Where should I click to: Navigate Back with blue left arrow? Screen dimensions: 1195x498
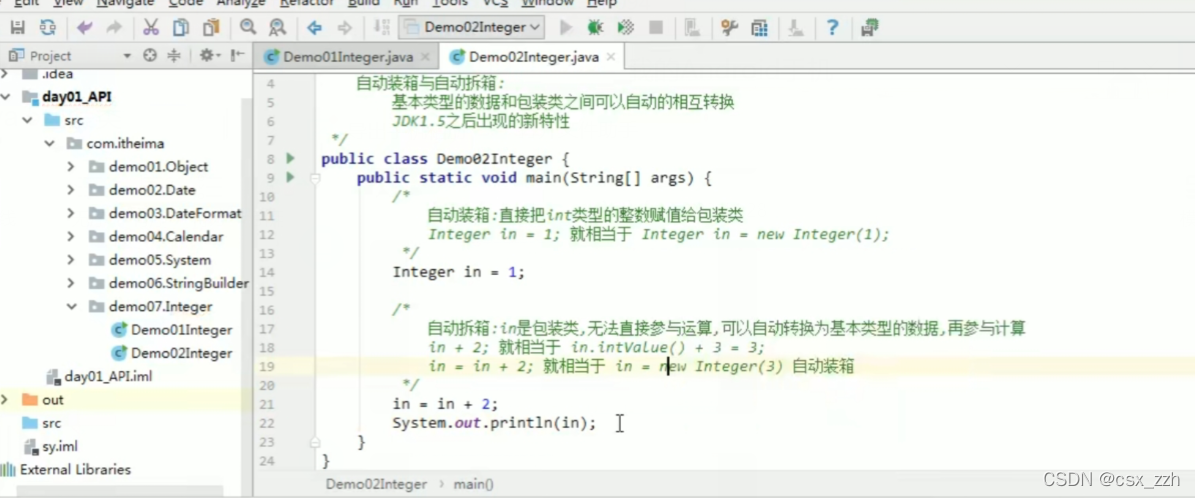314,27
